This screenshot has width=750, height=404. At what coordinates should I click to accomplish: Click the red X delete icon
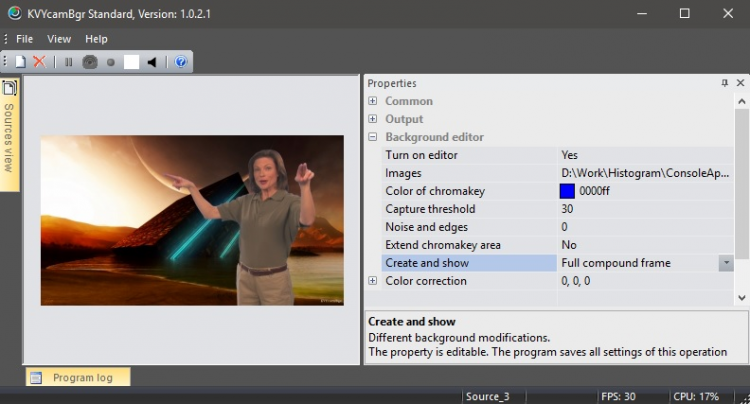pyautogui.click(x=39, y=62)
